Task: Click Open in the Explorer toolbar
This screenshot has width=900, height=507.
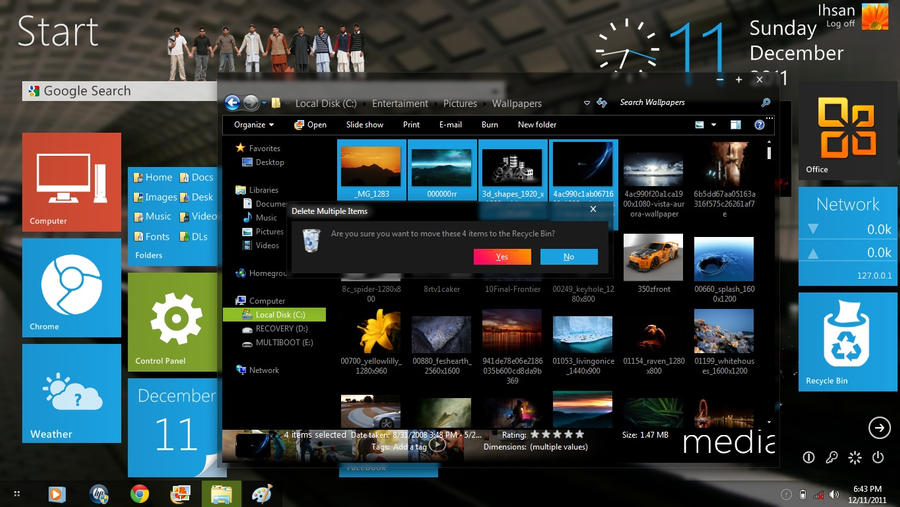Action: point(311,125)
